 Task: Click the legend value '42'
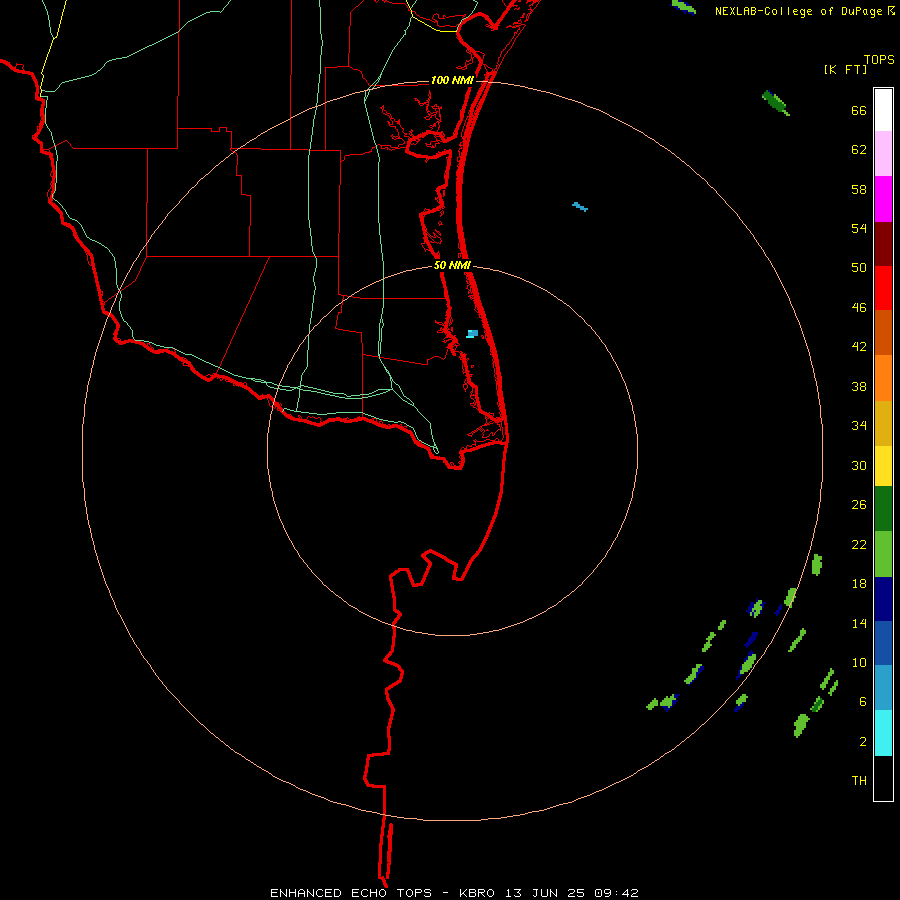[x=859, y=347]
